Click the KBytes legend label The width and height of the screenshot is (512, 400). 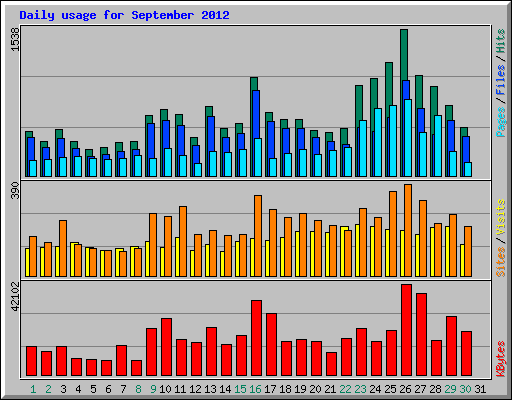(501, 359)
